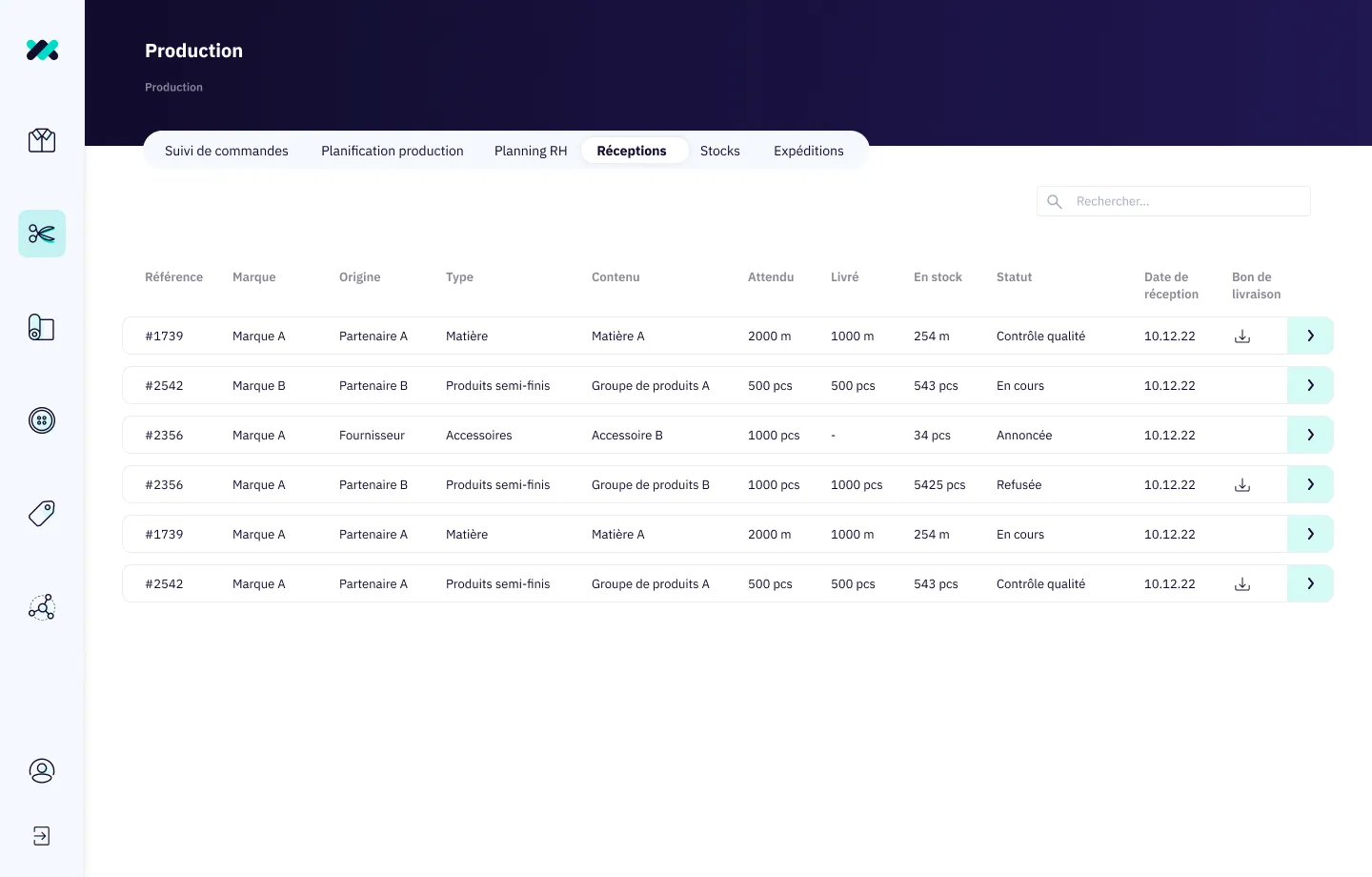Open the round button accessories icon
Viewport: 1372px width, 877px height.
(42, 420)
